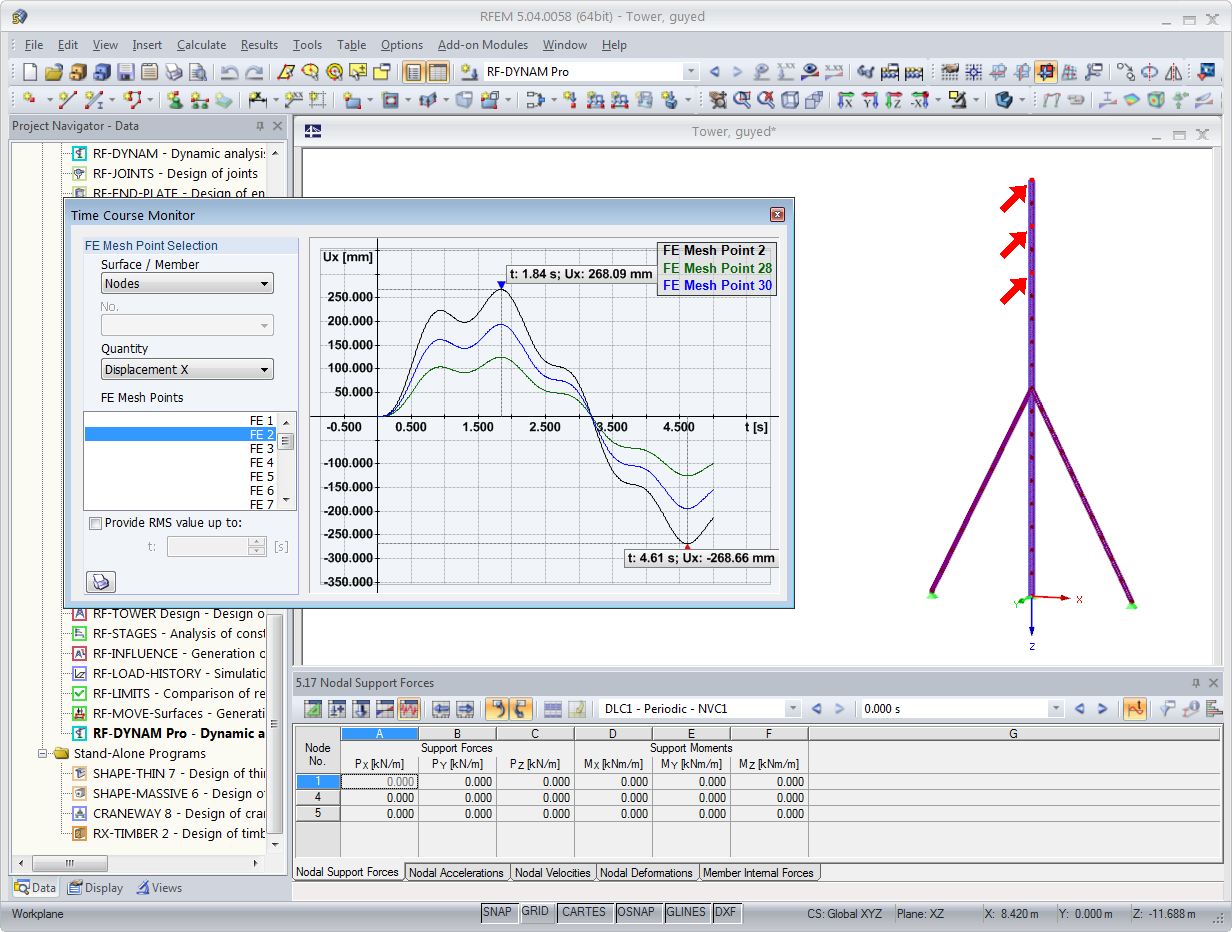This screenshot has height=932, width=1232.
Task: Click the print icon in Time Course Monitor
Action: coord(102,581)
